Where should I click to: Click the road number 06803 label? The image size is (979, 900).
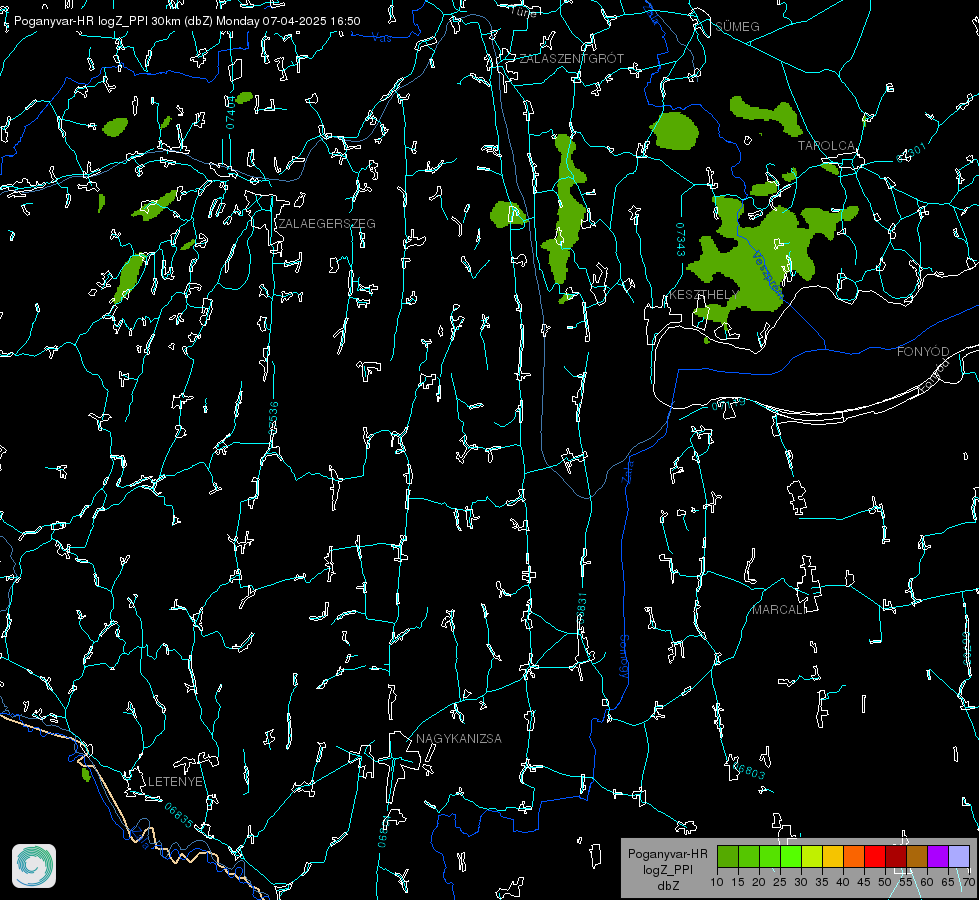click(749, 769)
